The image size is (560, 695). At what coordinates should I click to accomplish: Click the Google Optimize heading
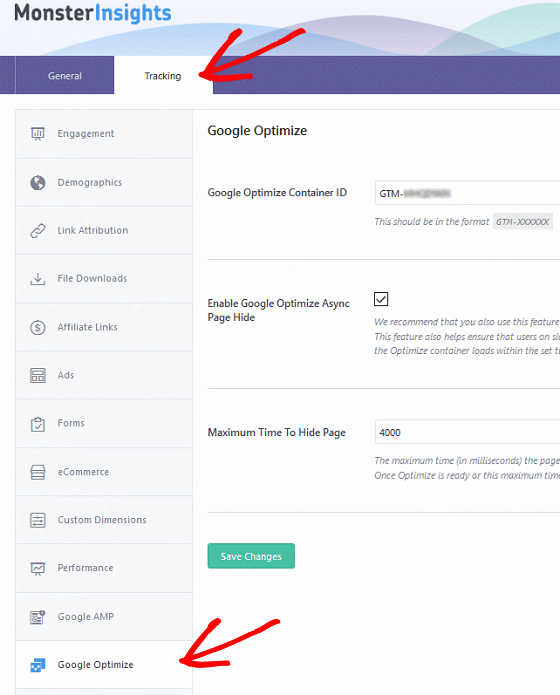click(257, 131)
